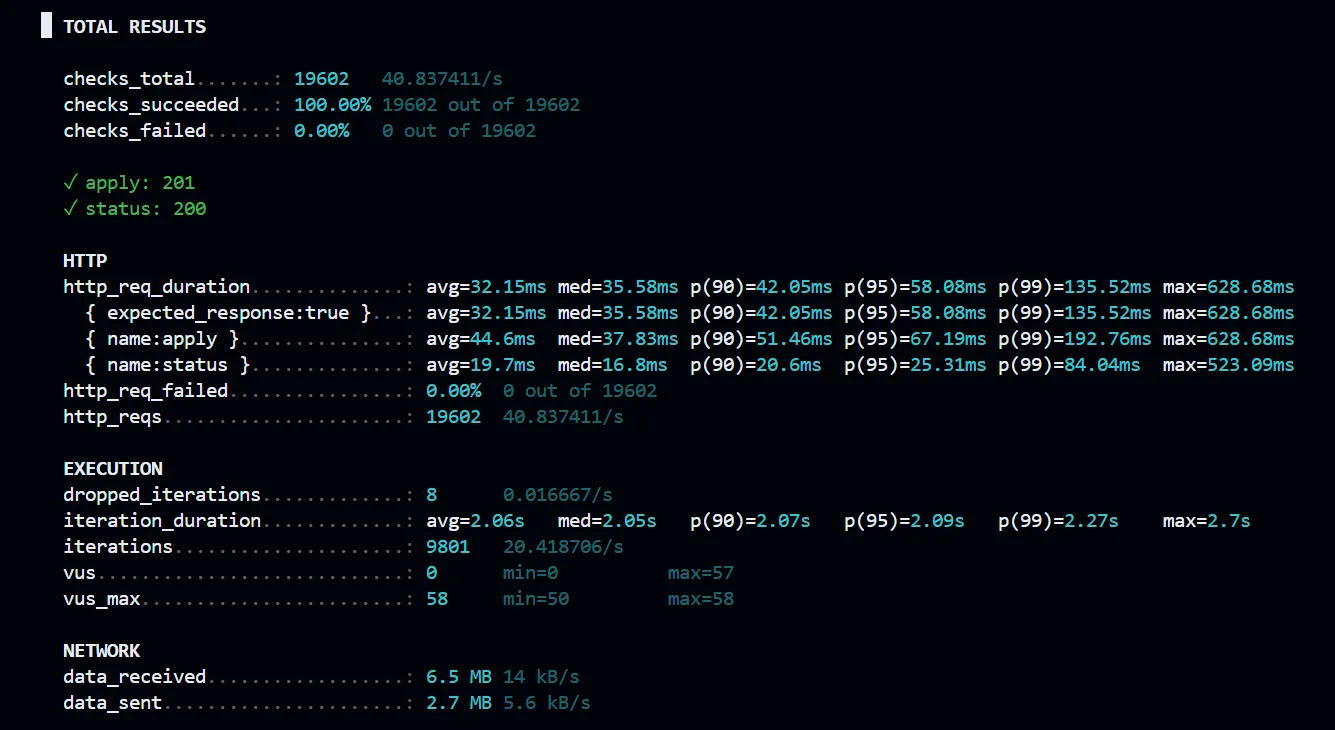The height and width of the screenshot is (730, 1335).
Task: Click the "TOTAL RESULTS" heading
Action: click(x=135, y=27)
